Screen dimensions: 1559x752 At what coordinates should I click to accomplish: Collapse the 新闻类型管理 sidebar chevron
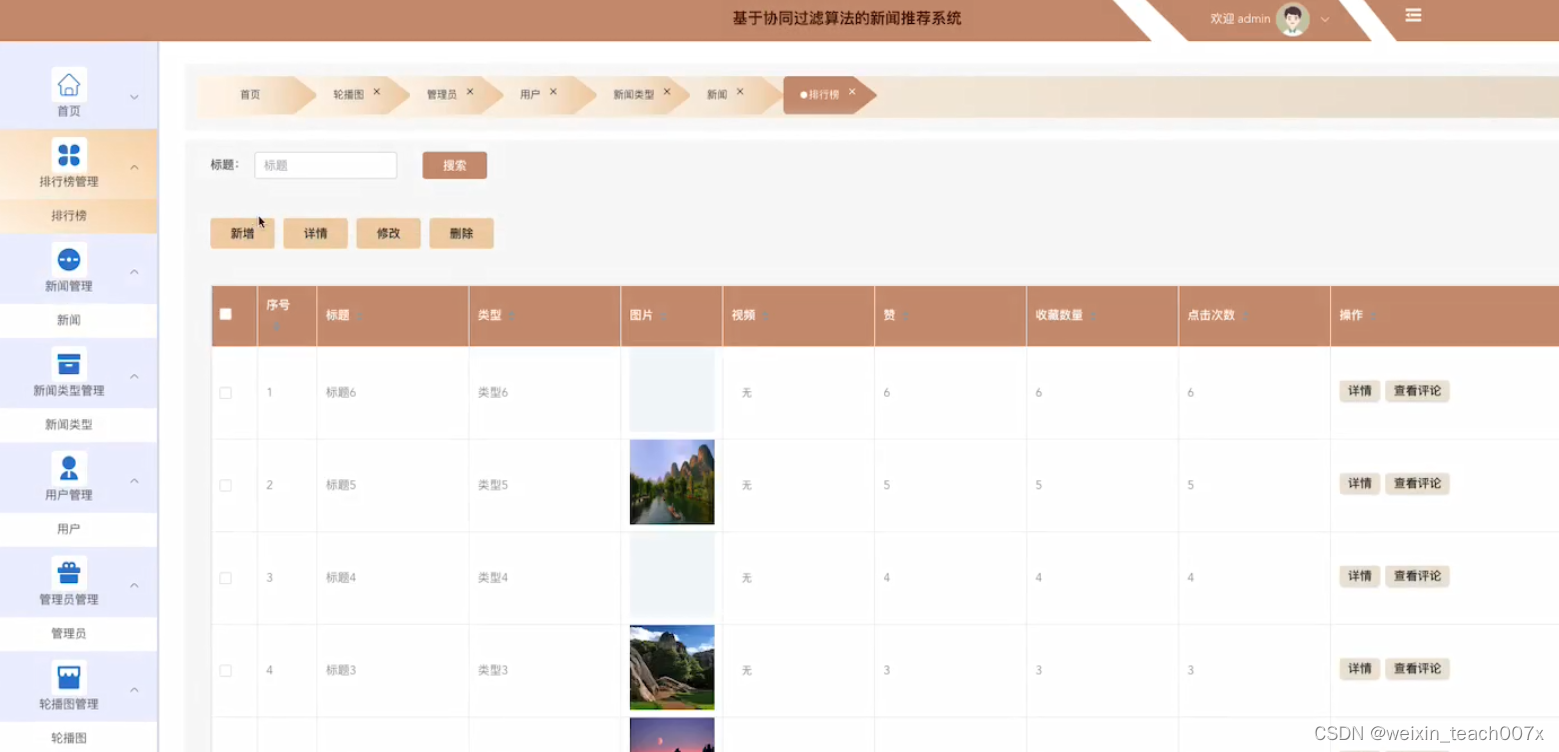(x=134, y=376)
